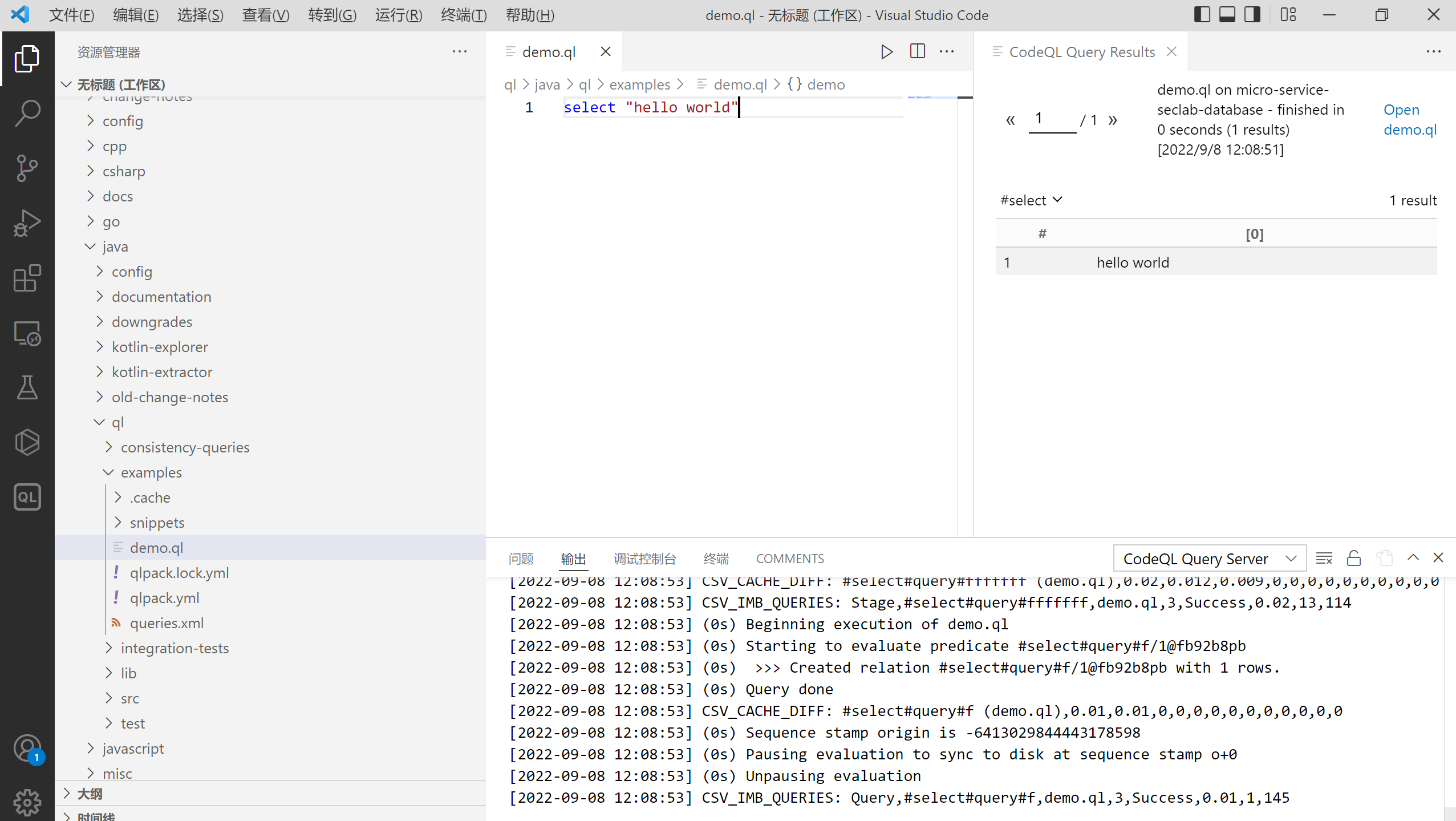The image size is (1456, 821).
Task: Open the 终端(T) menu
Action: click(x=464, y=15)
